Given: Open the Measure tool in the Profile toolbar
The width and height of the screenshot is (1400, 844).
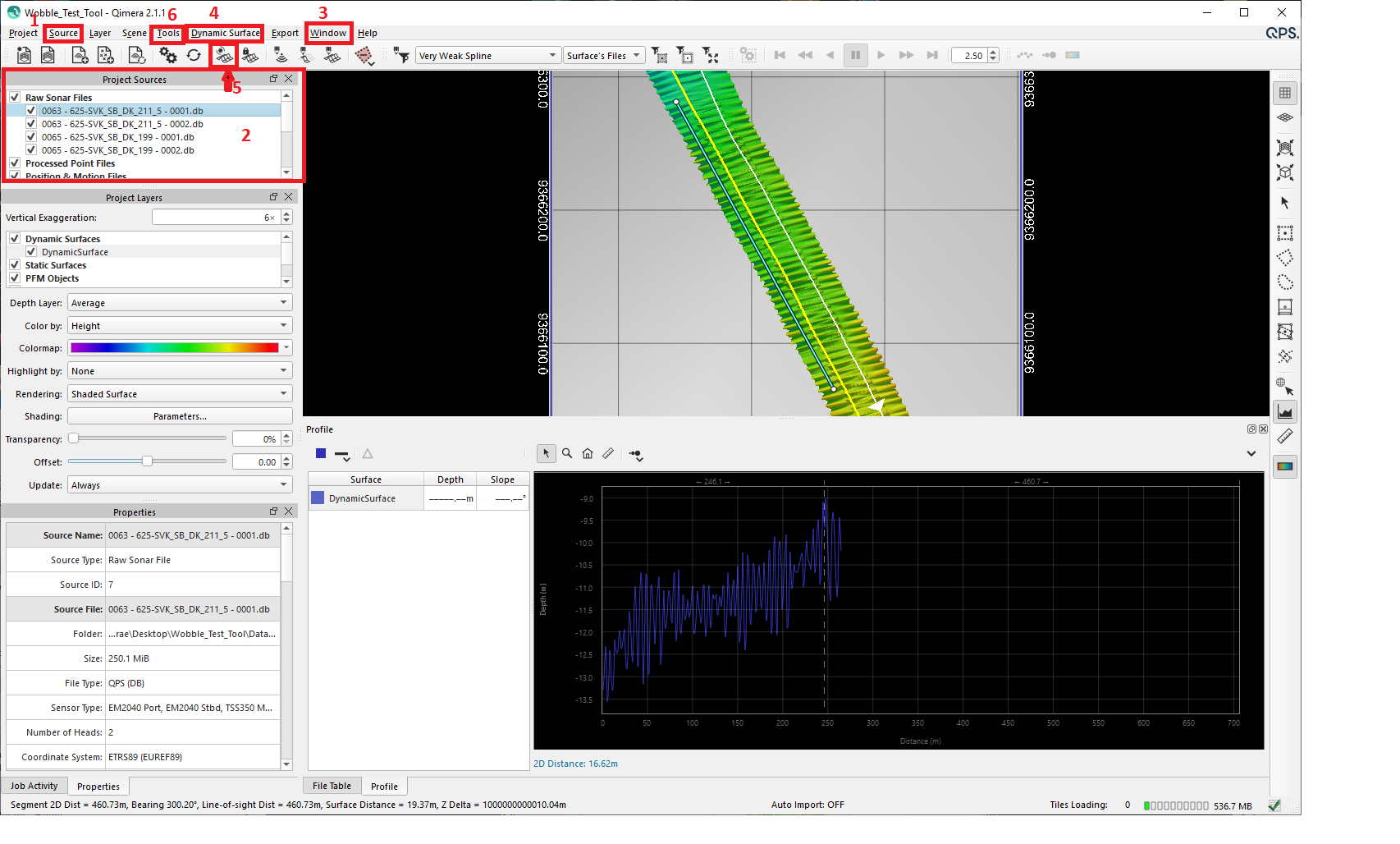Looking at the screenshot, I should coord(609,453).
